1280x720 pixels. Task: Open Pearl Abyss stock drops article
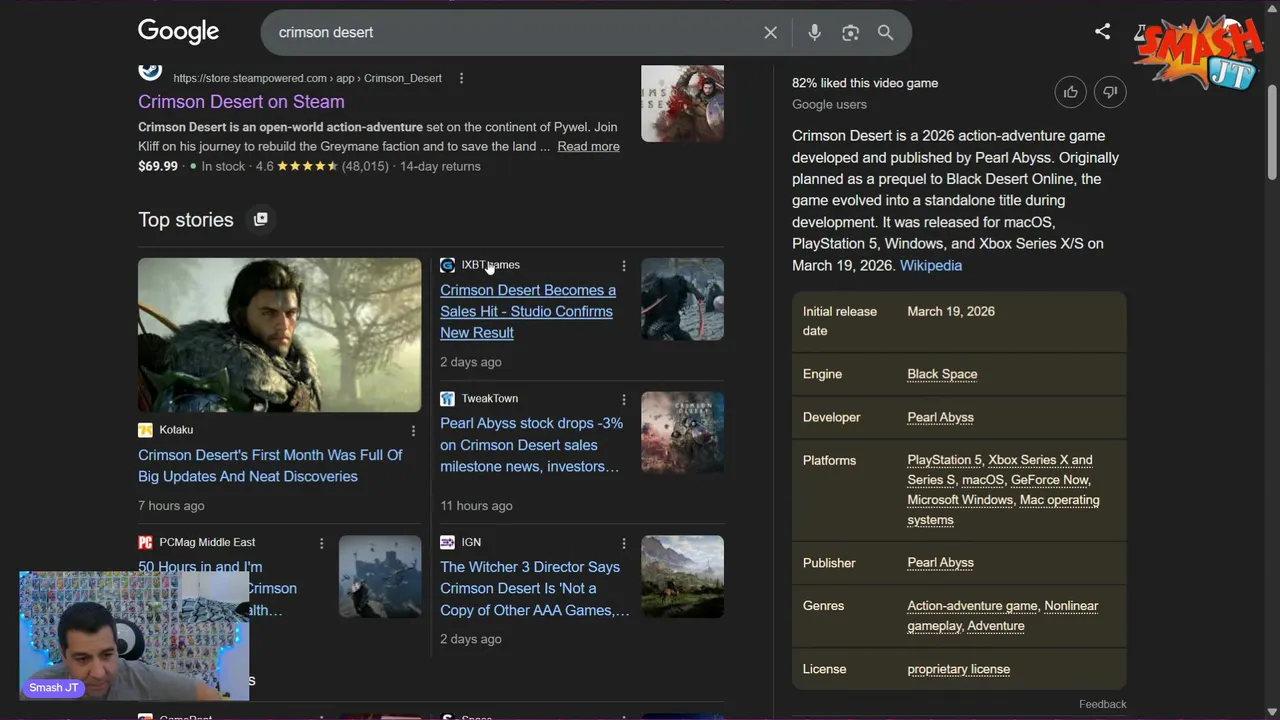531,445
